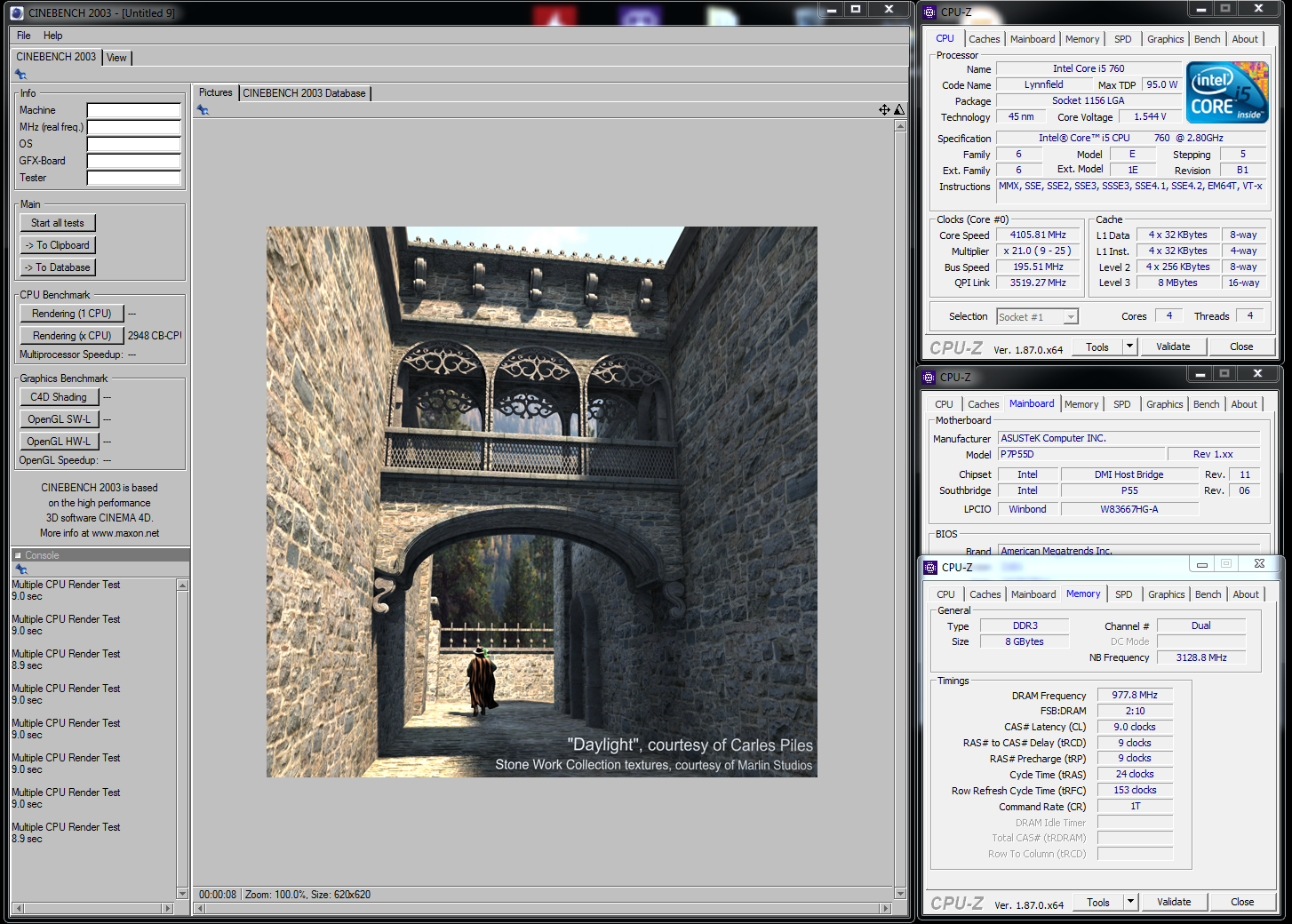This screenshot has height=924, width=1292.
Task: Start the C4D Shading benchmark
Action: (59, 397)
